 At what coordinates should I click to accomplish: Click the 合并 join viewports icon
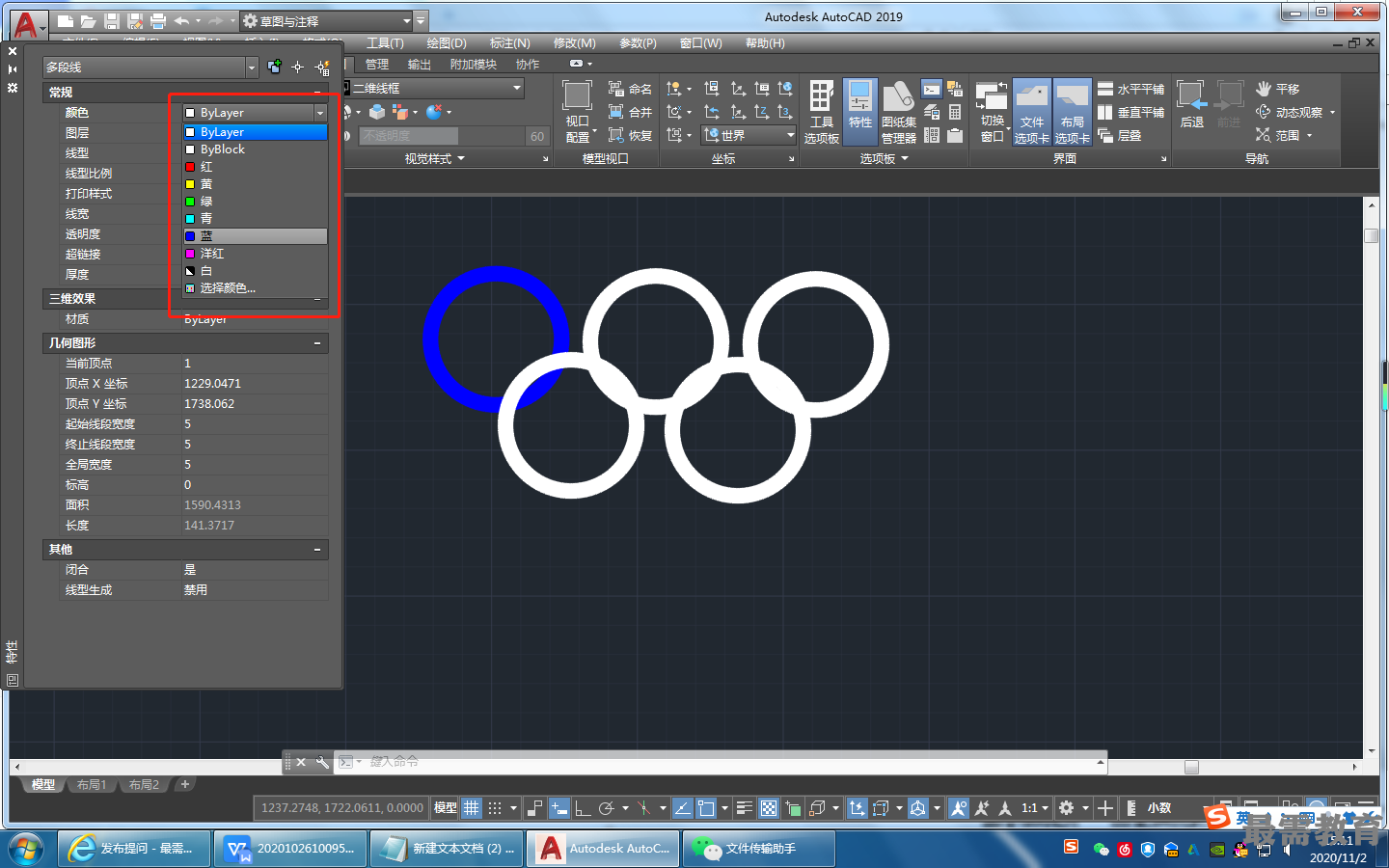pyautogui.click(x=629, y=112)
